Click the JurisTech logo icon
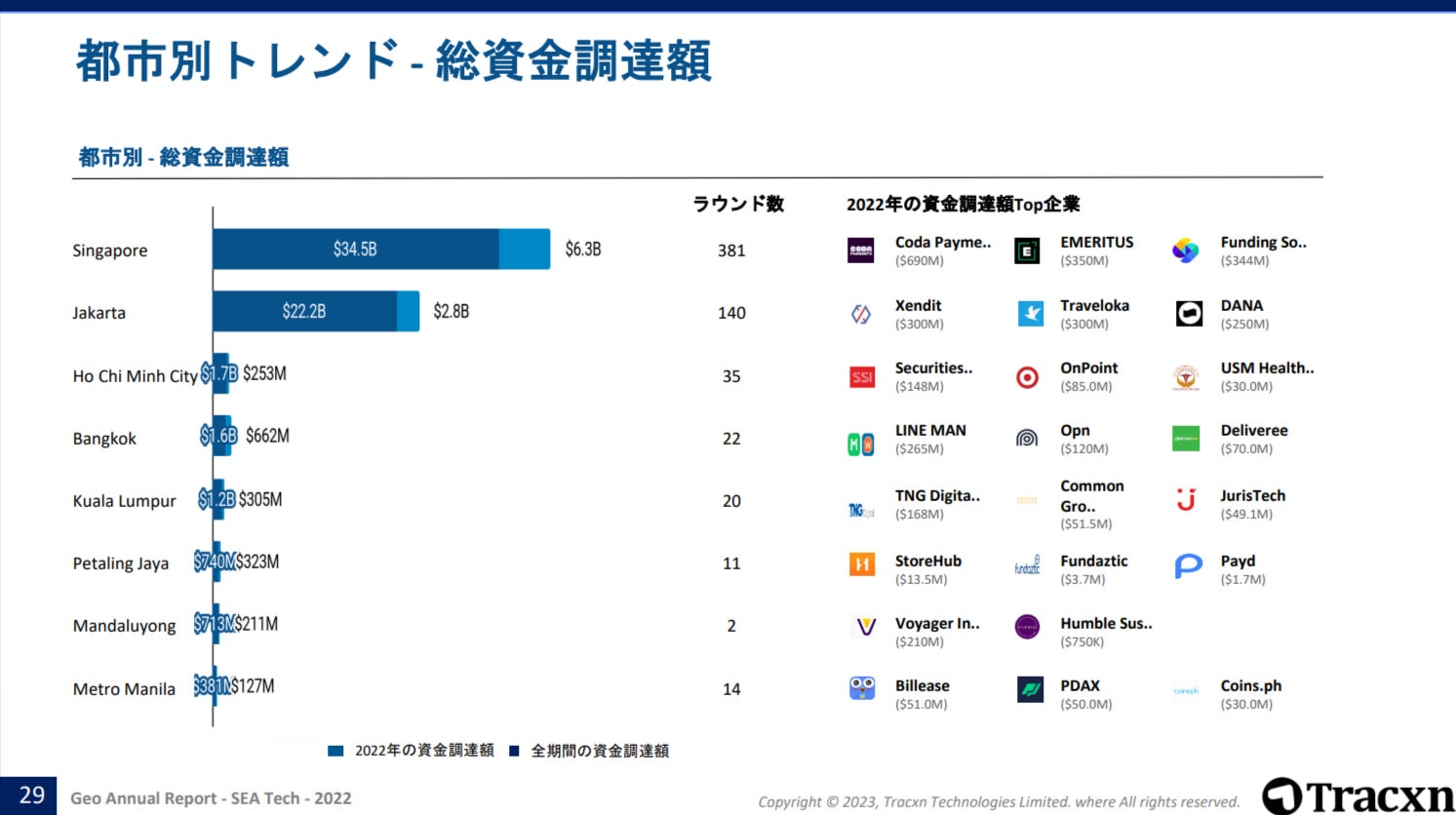 1186,499
